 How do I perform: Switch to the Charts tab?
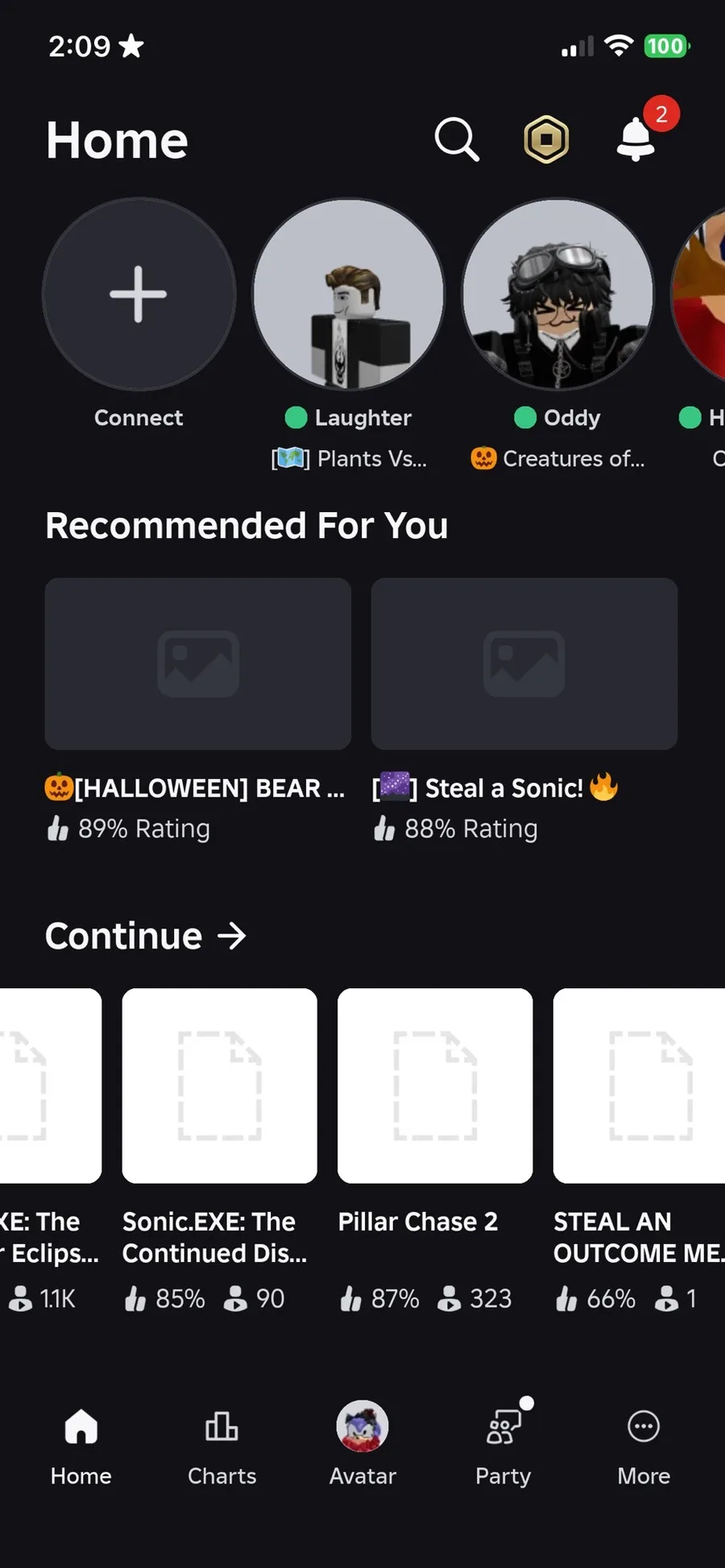click(222, 1447)
